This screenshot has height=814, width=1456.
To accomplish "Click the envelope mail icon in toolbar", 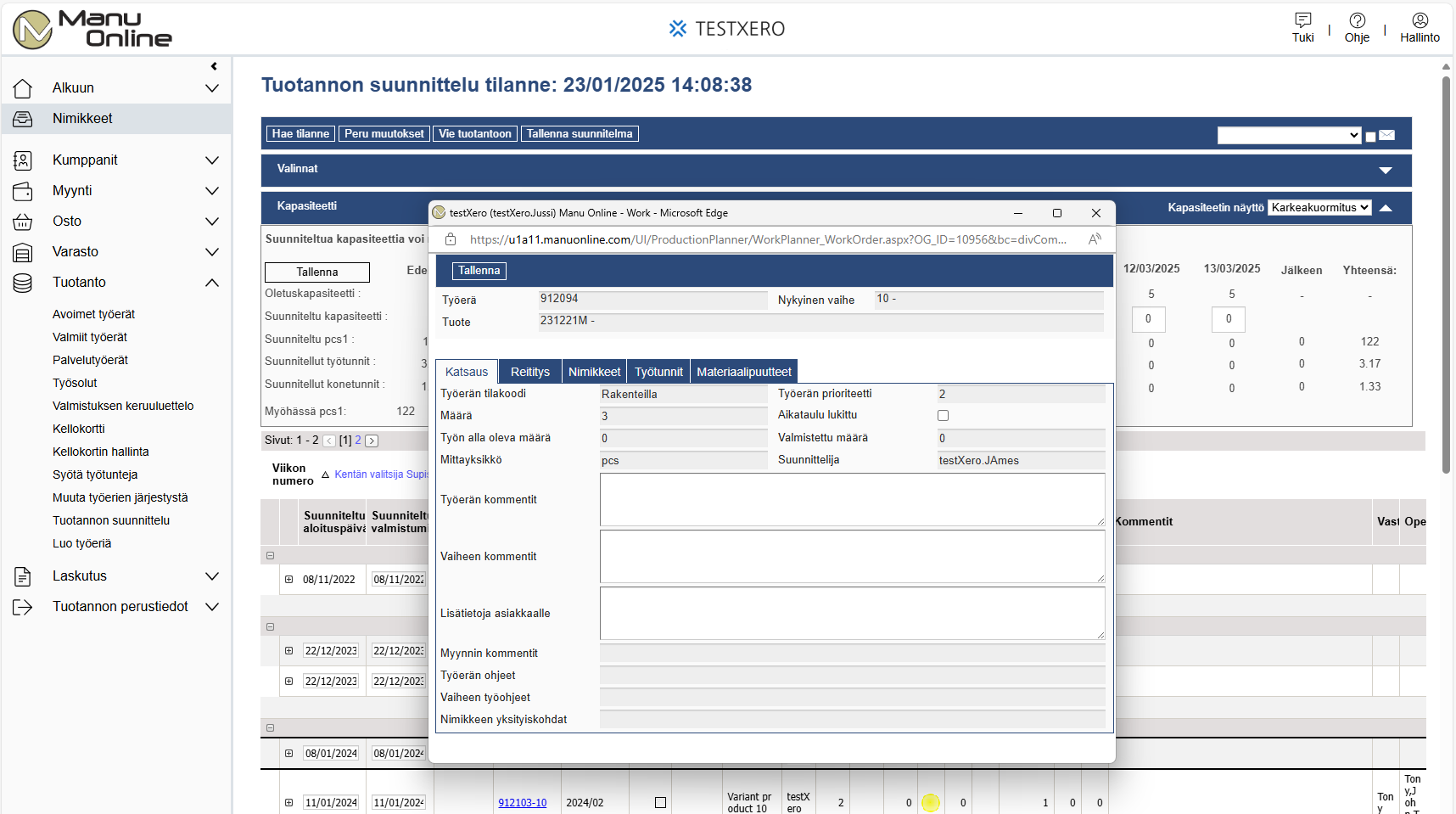I will tap(1387, 136).
